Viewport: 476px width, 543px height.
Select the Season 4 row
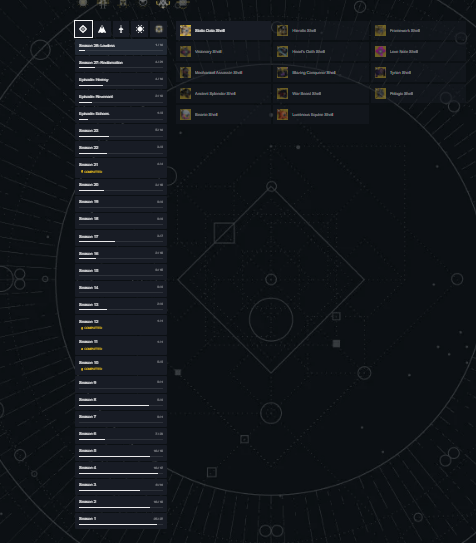(121, 469)
